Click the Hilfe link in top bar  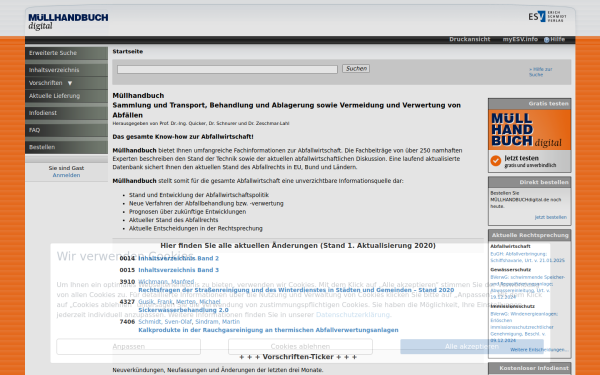pyautogui.click(x=558, y=39)
